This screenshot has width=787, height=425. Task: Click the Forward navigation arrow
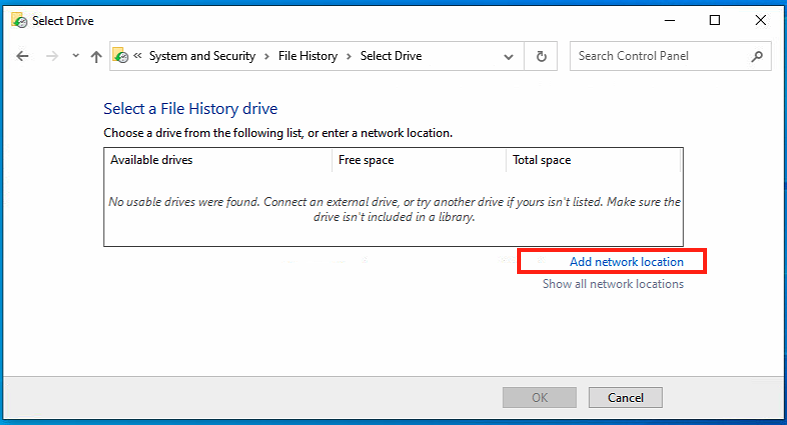52,57
